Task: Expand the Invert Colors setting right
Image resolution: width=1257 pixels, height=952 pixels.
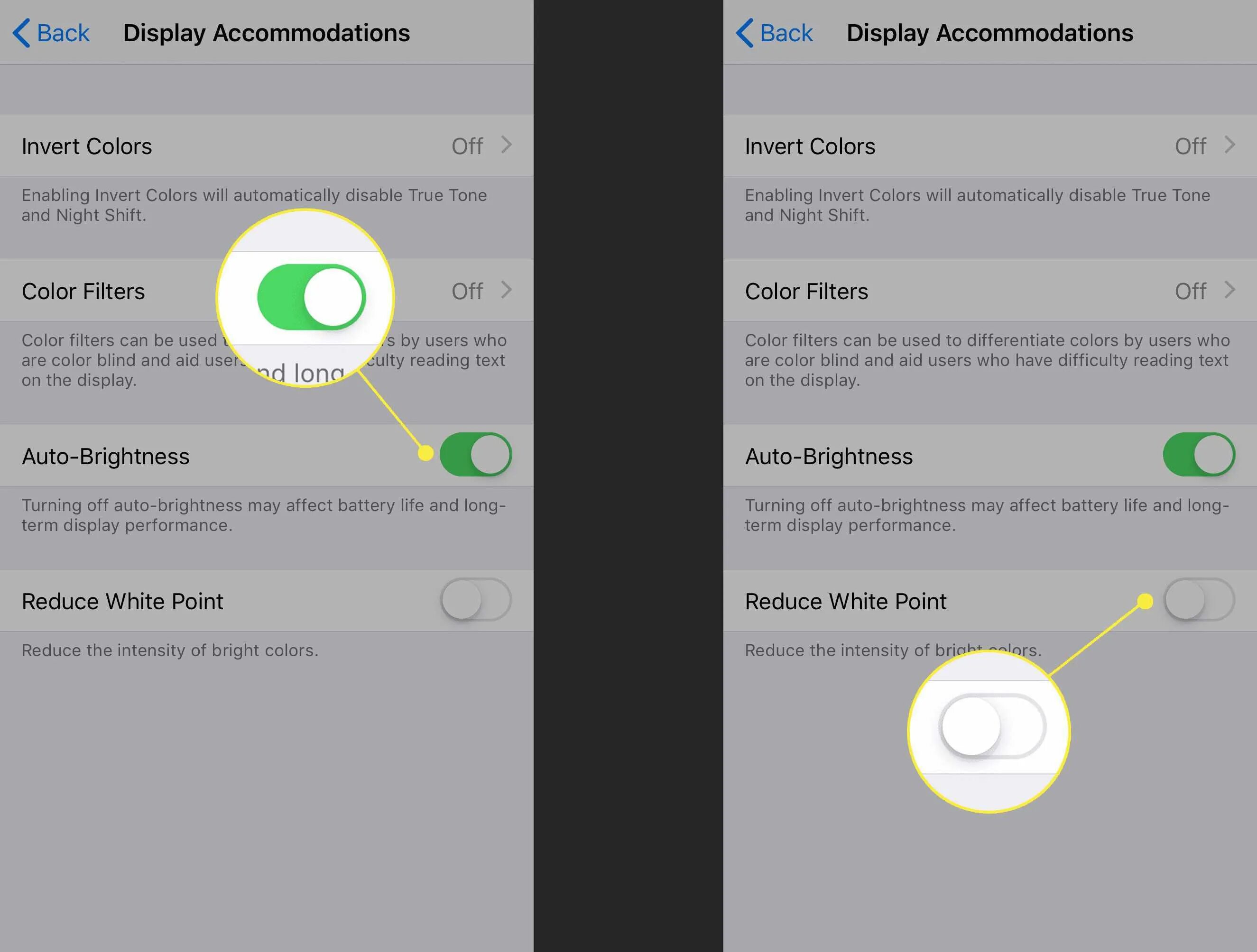Action: (1231, 146)
